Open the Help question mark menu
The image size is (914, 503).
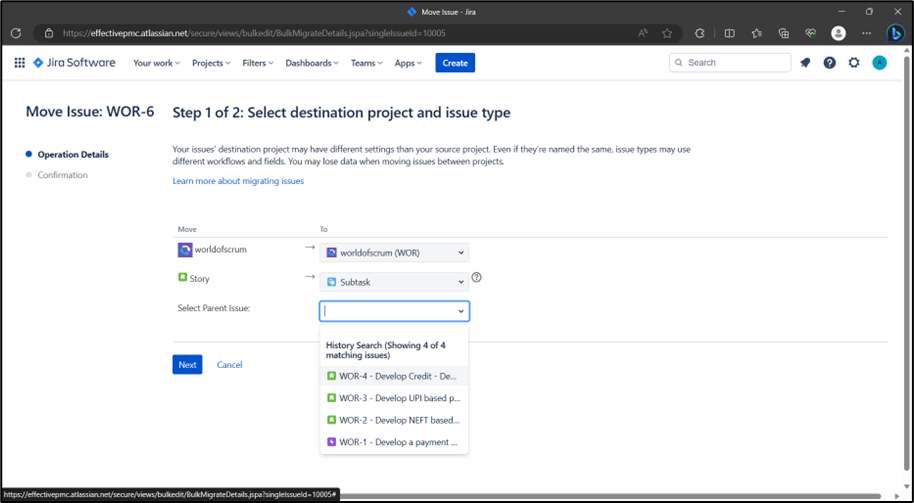(829, 63)
